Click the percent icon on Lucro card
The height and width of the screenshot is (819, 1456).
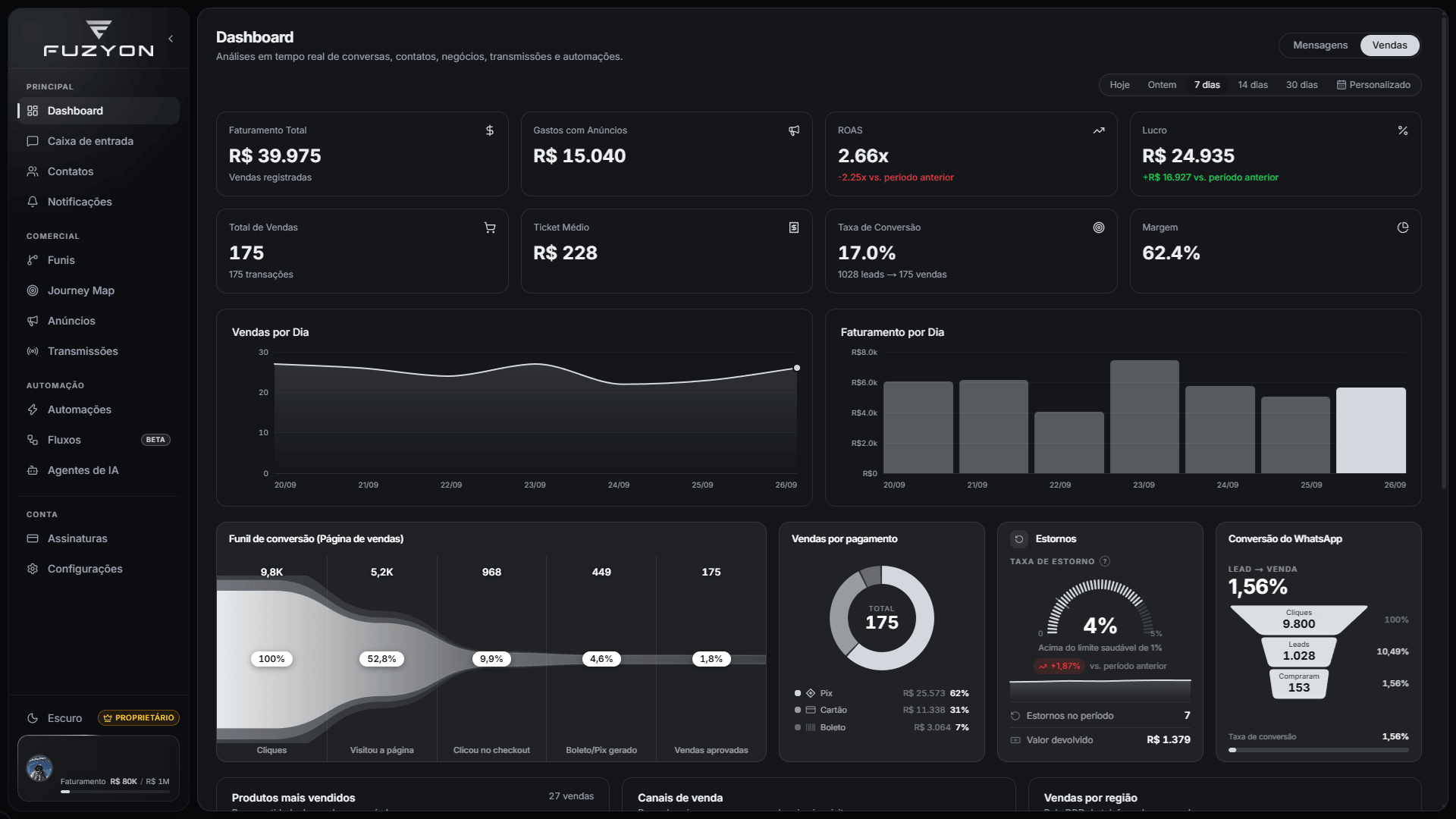click(1403, 130)
